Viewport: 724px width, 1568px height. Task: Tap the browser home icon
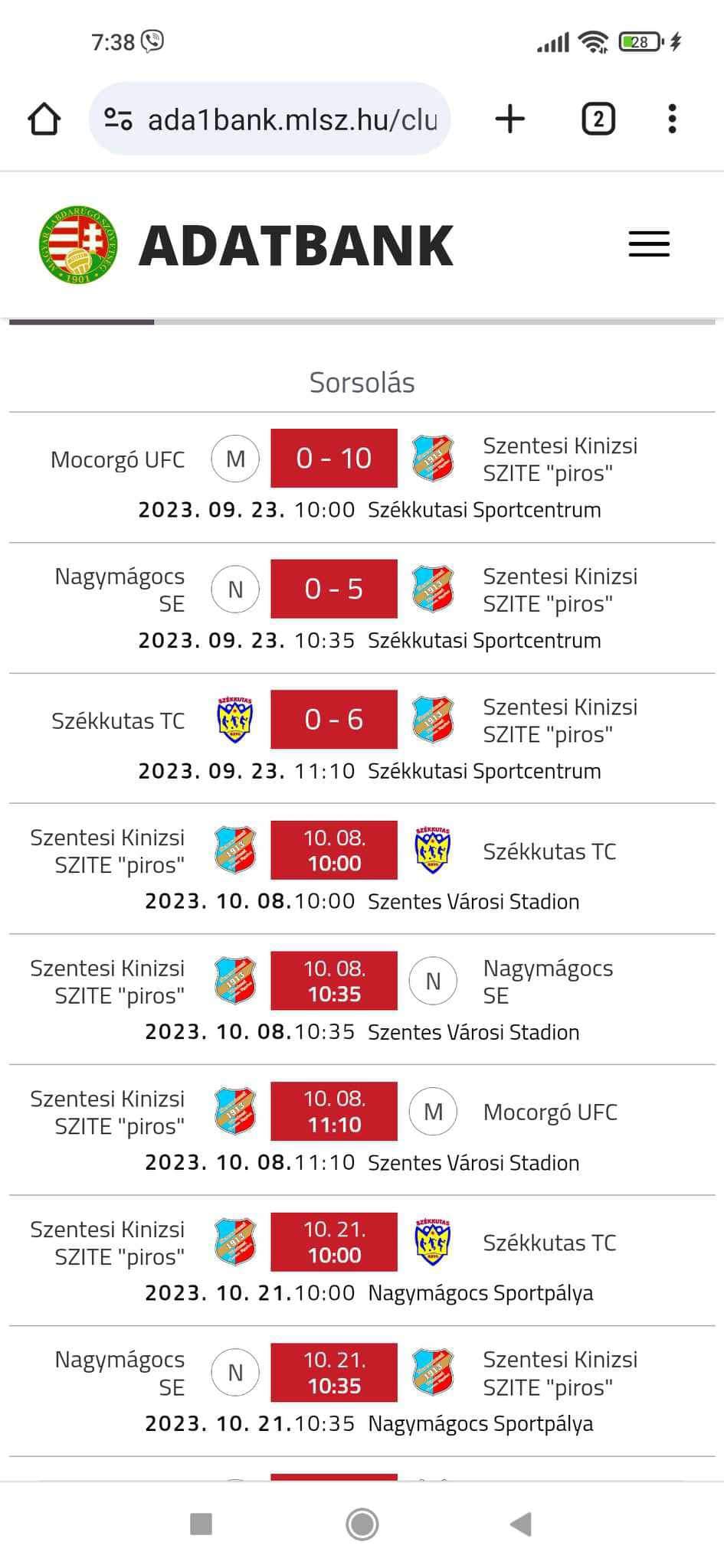point(44,119)
